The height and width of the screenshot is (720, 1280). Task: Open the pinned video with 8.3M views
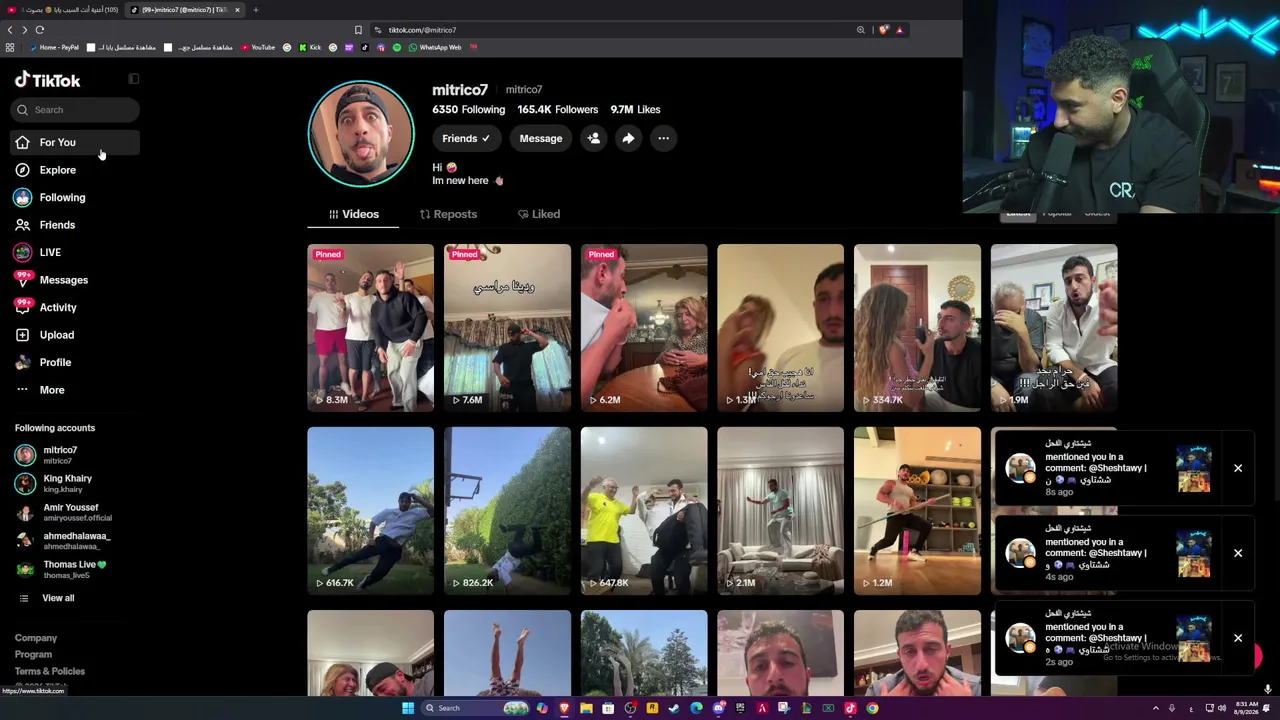(x=371, y=328)
